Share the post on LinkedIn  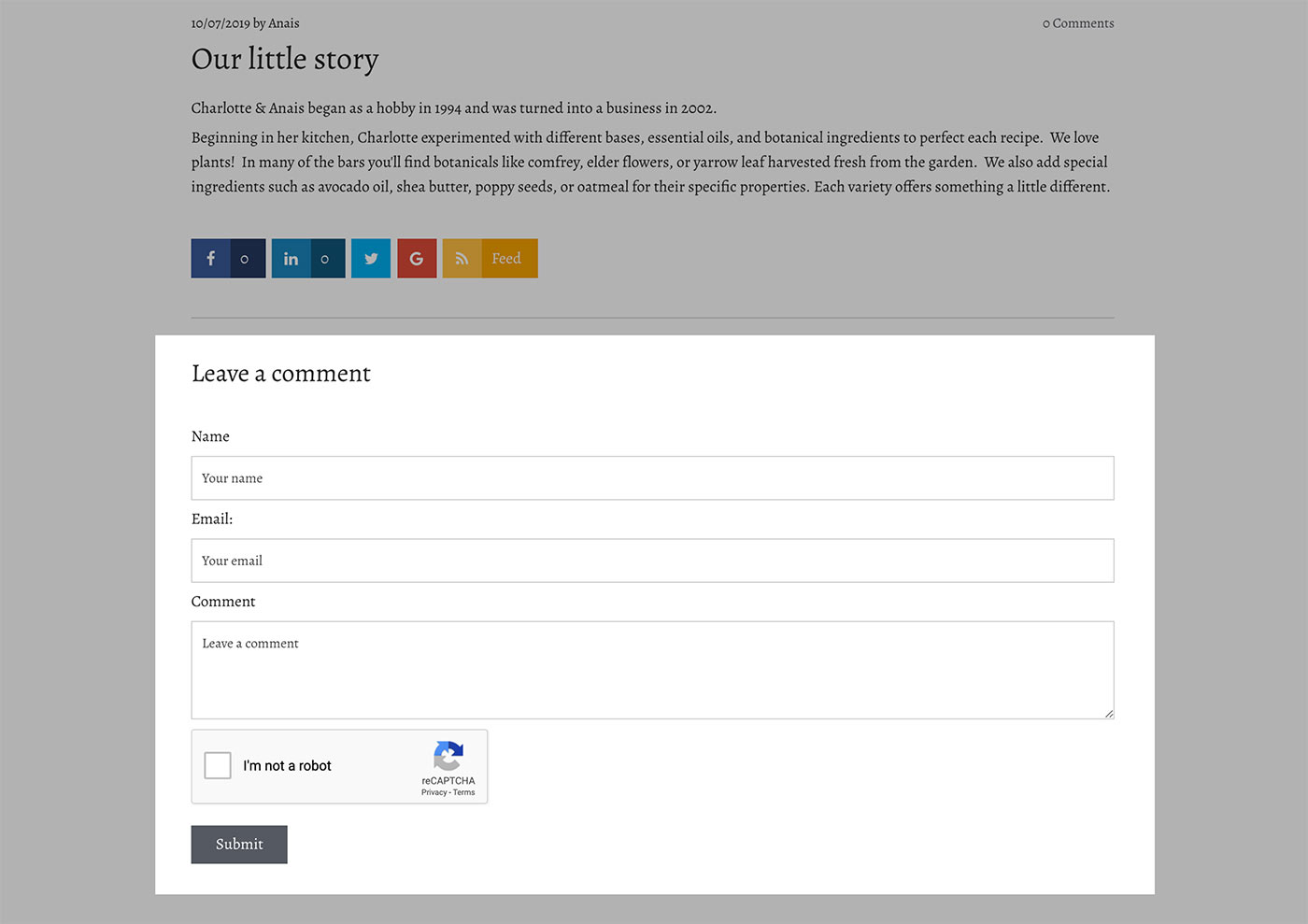[x=291, y=259]
